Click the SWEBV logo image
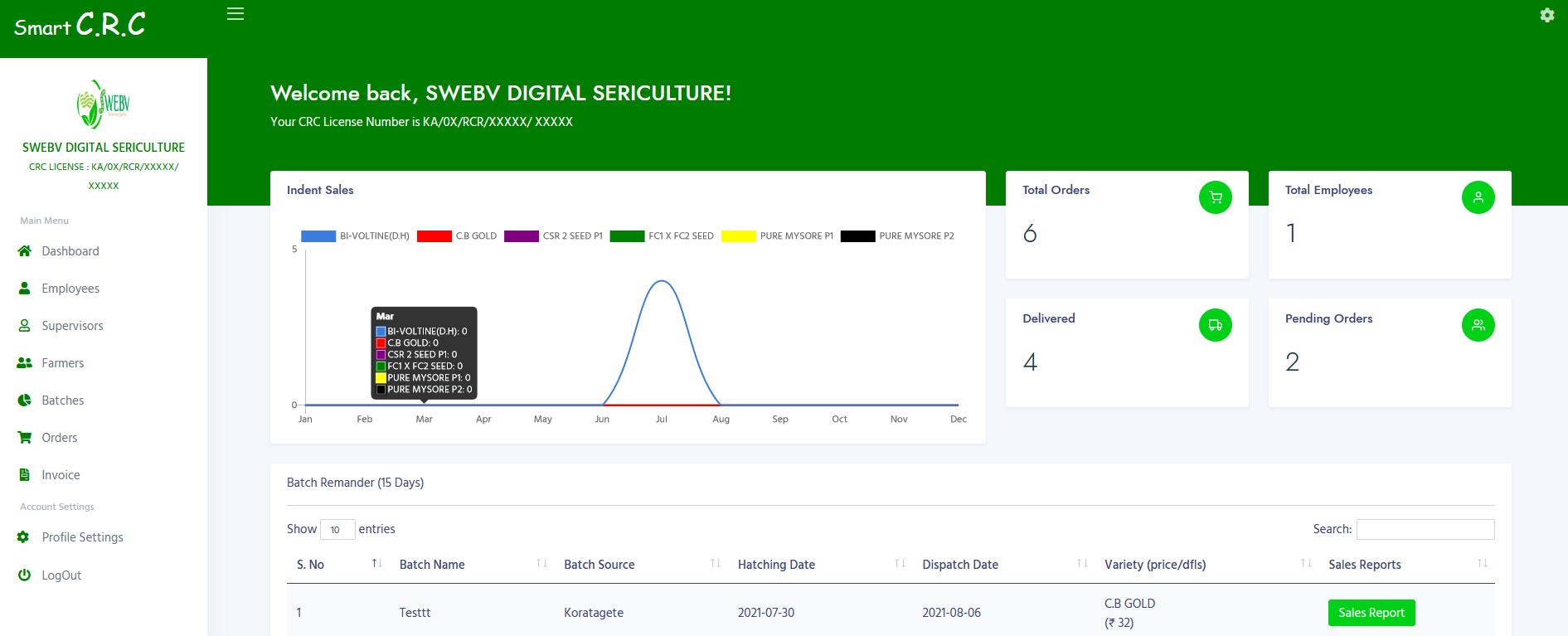1568x636 pixels. (104, 104)
